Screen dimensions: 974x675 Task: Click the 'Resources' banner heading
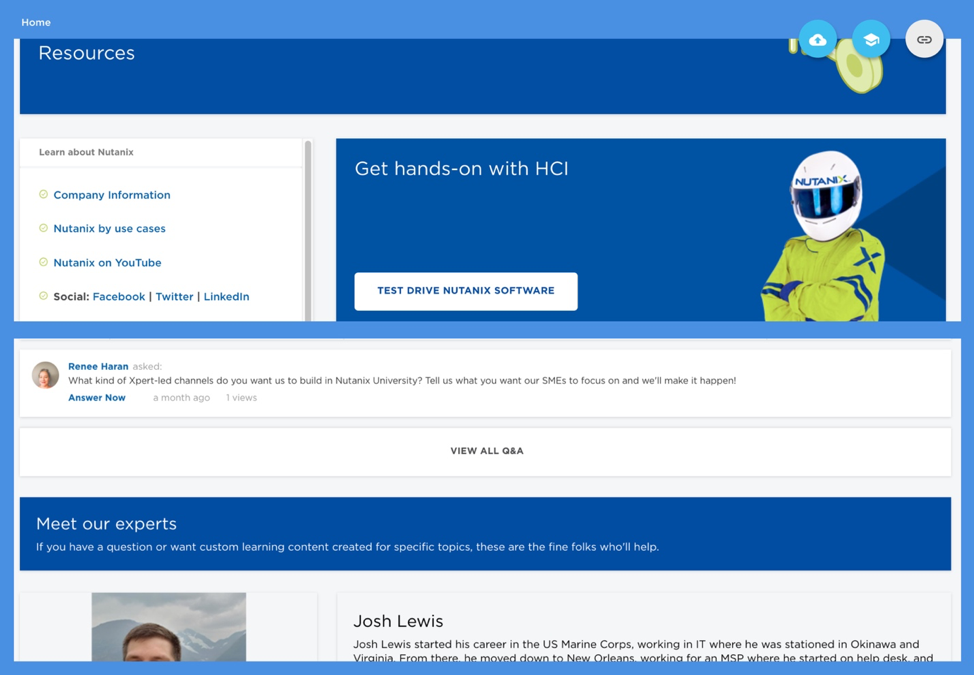(x=86, y=53)
